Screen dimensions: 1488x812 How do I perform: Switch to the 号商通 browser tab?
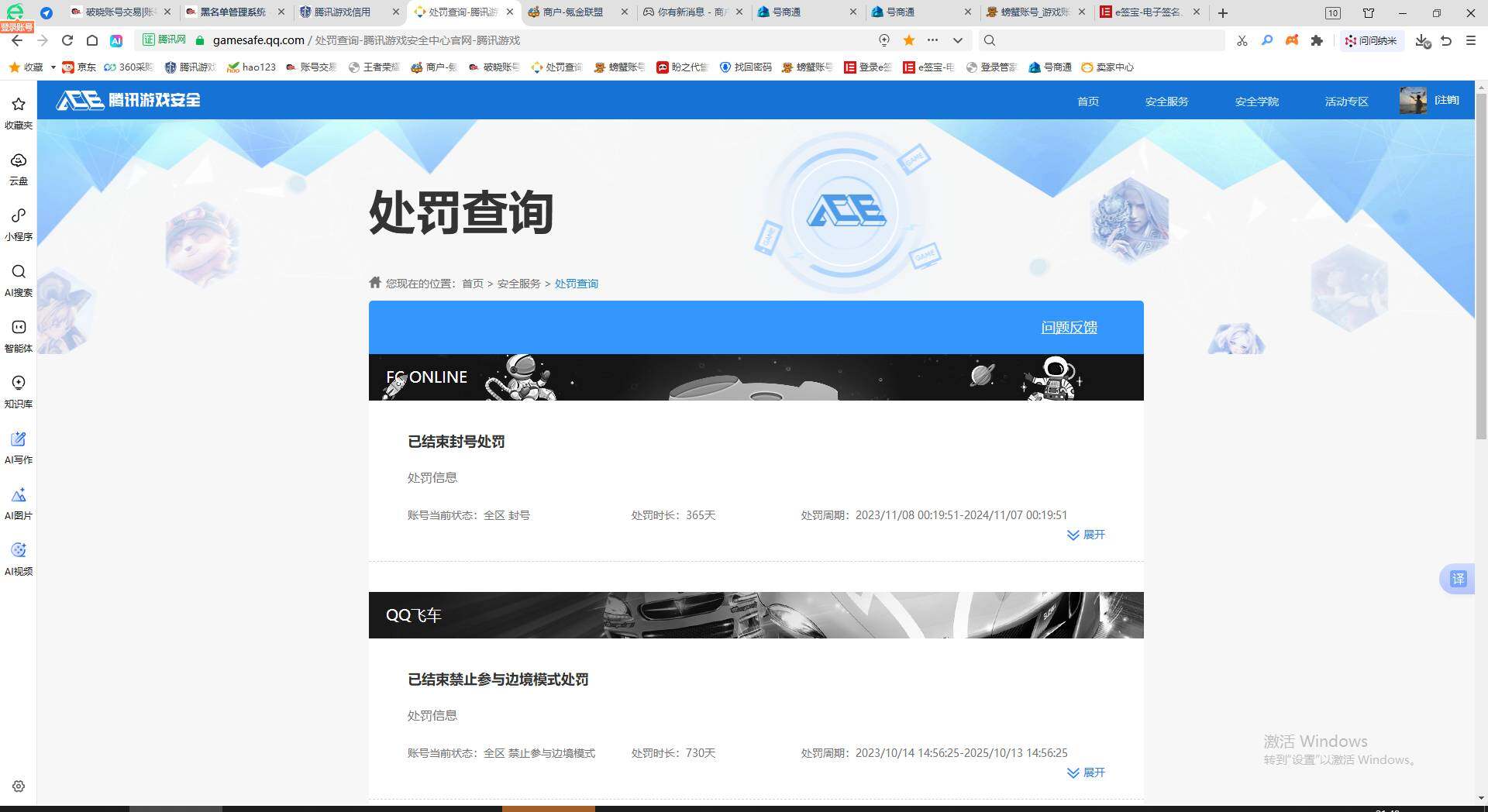785,12
